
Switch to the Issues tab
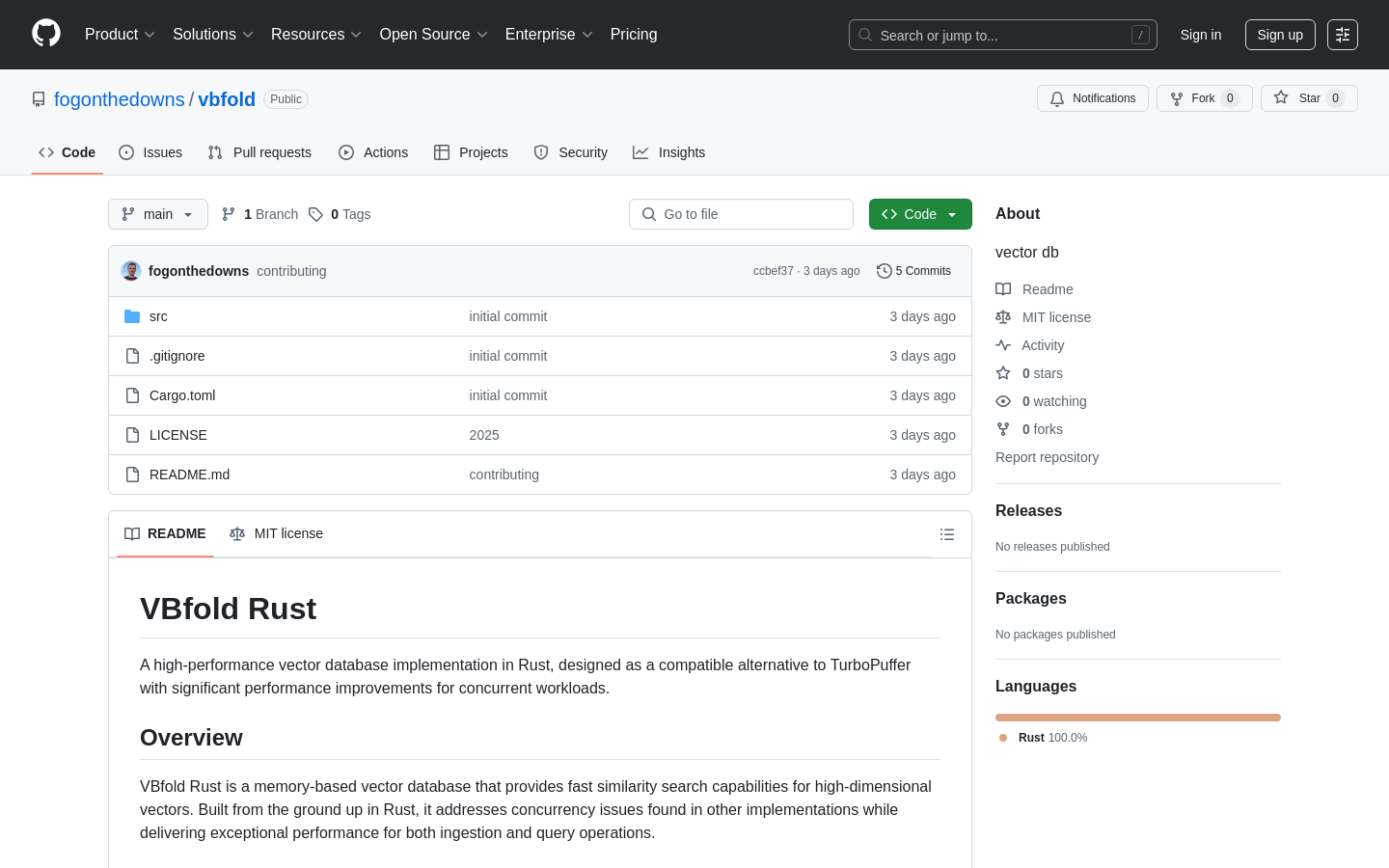[x=150, y=152]
